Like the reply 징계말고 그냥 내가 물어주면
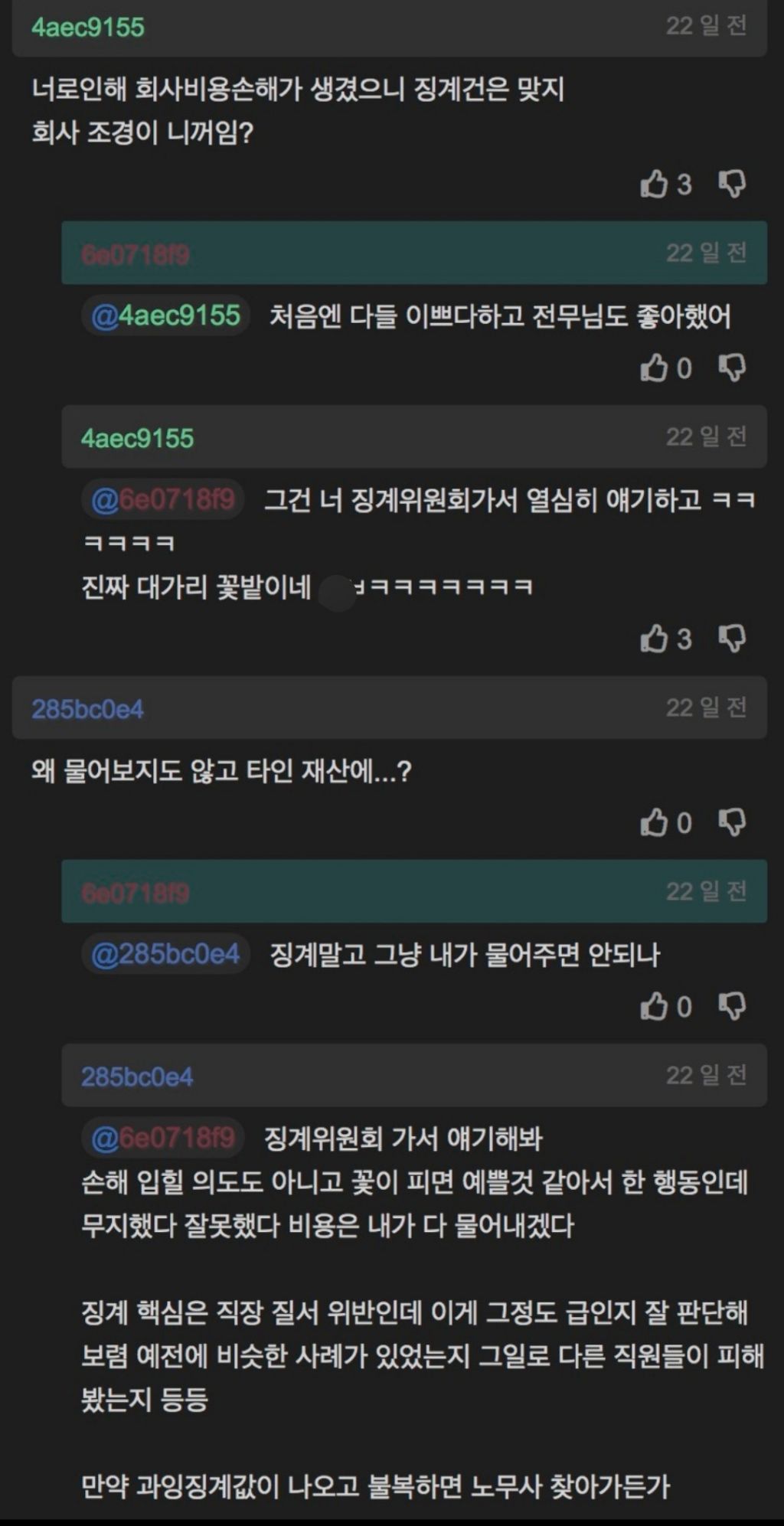Viewport: 784px width, 1526px height. coord(654,1006)
